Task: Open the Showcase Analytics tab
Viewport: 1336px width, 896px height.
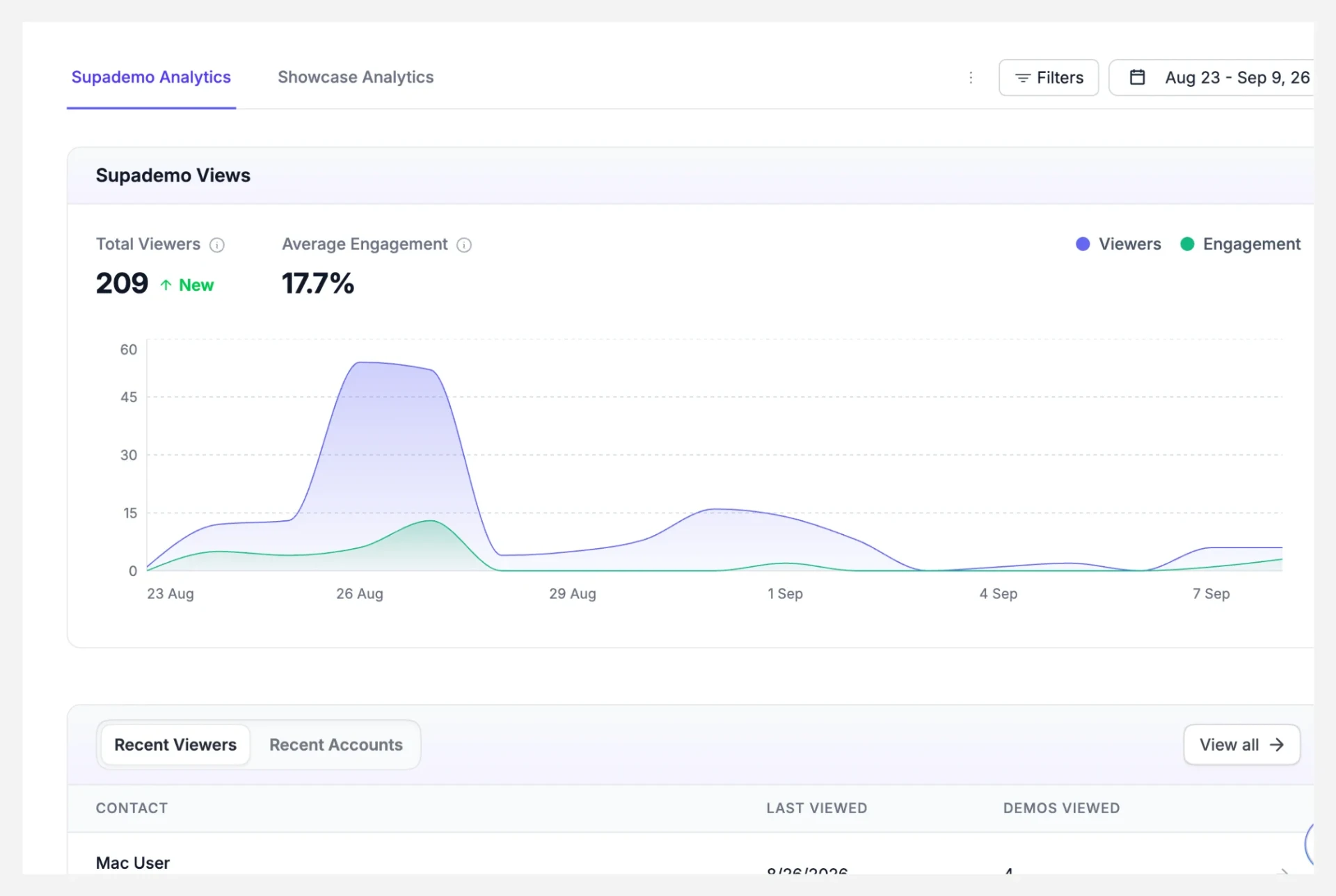Action: click(x=356, y=77)
